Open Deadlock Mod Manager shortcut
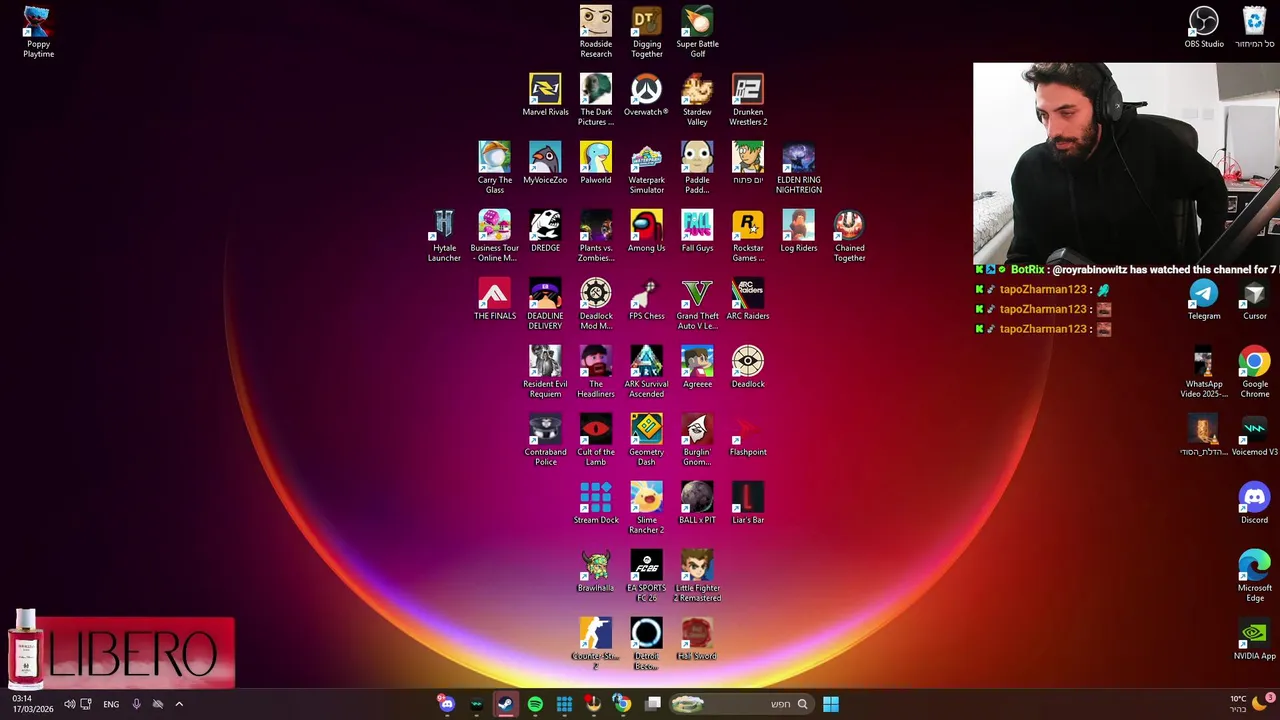The image size is (1280, 720). [596, 304]
